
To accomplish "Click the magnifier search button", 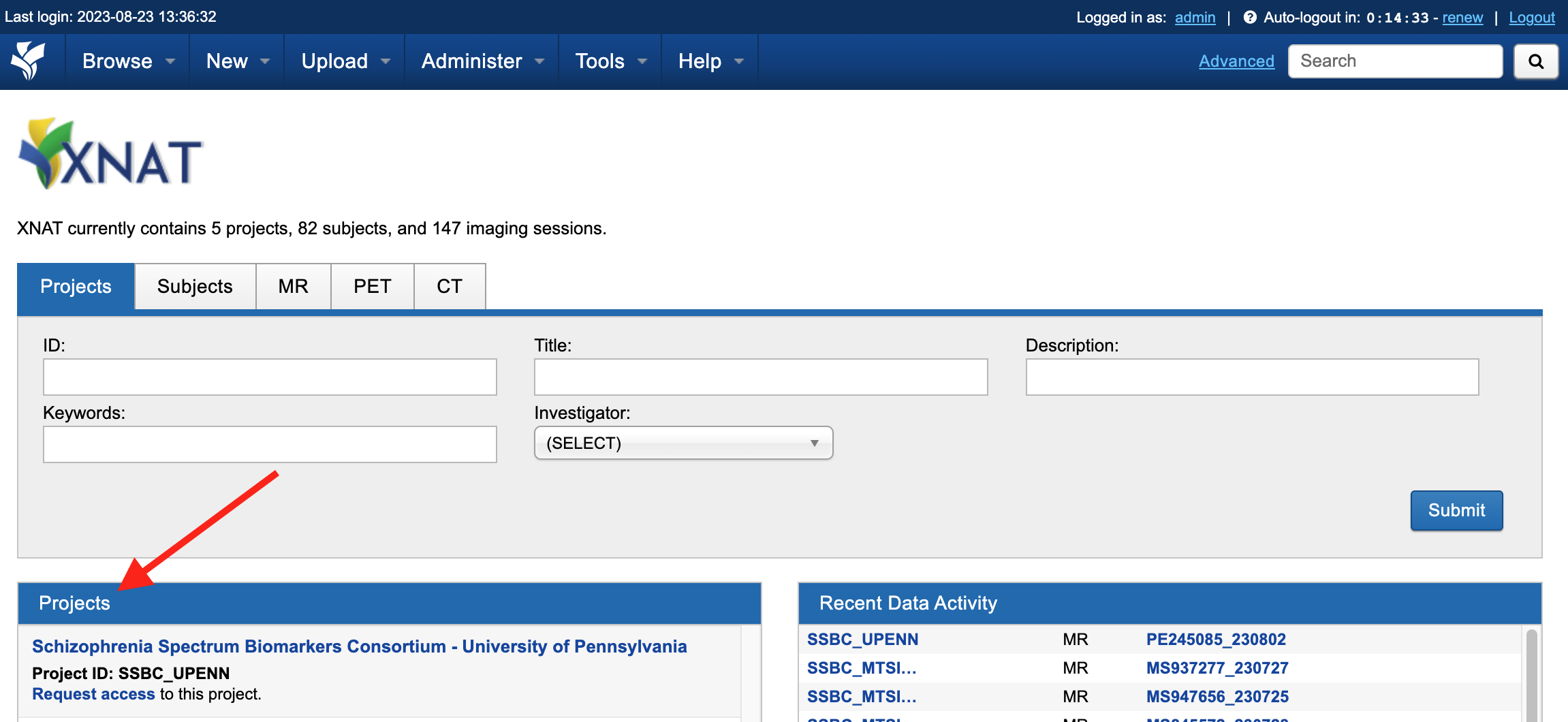I will (1536, 61).
